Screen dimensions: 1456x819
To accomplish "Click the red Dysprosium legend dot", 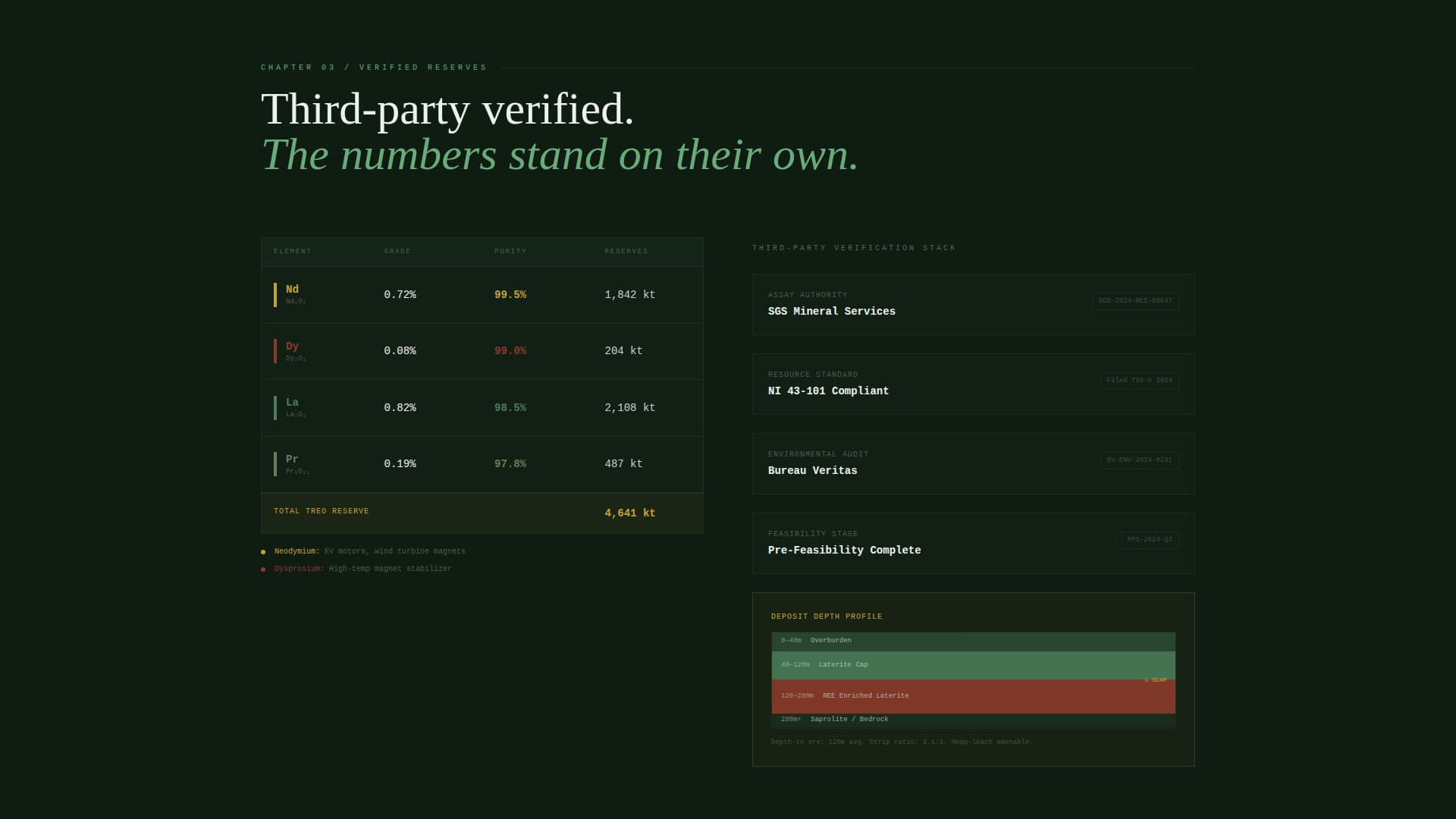I will pos(263,570).
